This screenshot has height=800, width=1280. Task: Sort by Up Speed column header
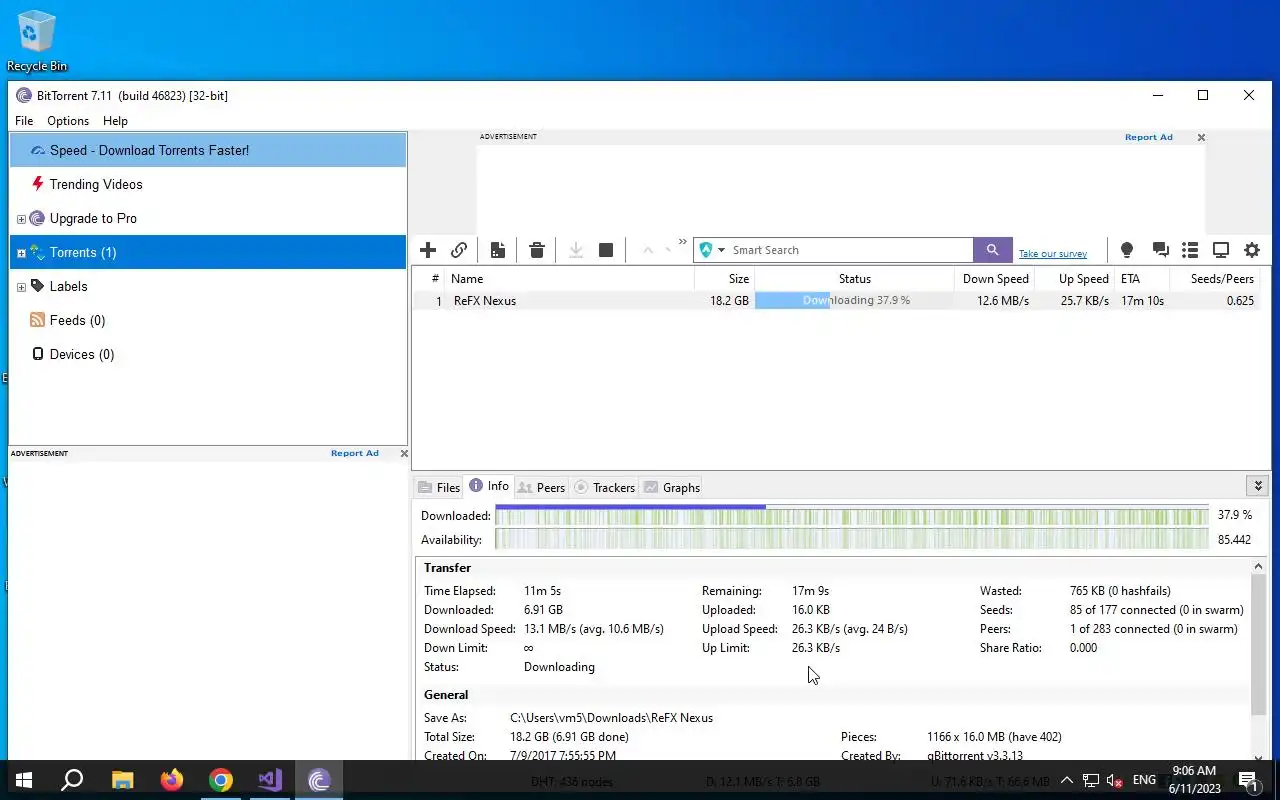tap(1074, 279)
